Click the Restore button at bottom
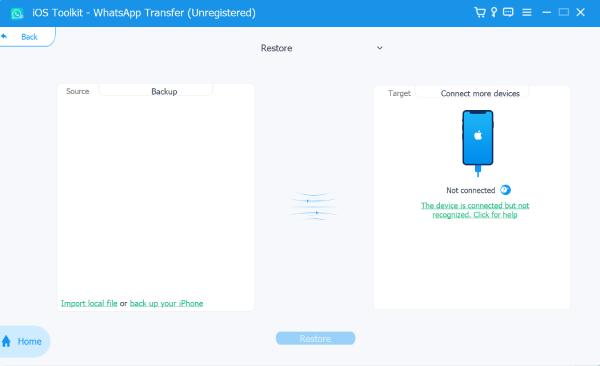The image size is (600, 366). [x=315, y=338]
